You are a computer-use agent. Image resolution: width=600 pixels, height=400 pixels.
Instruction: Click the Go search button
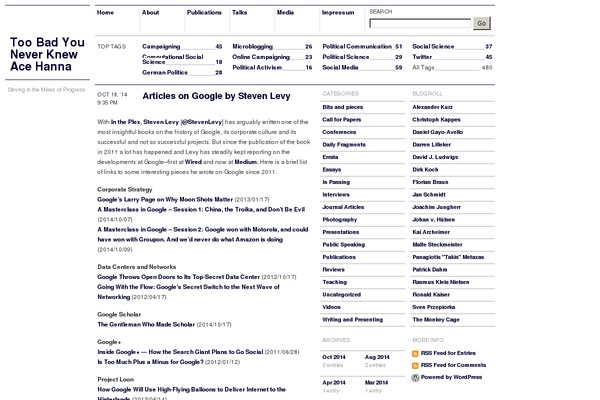tap(482, 23)
